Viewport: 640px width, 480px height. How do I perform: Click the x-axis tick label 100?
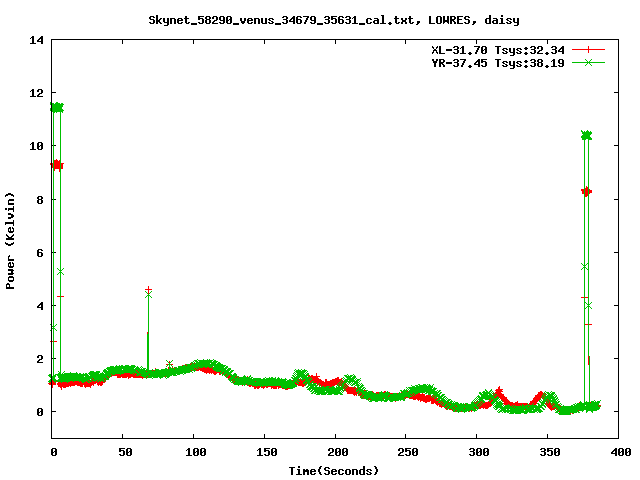pos(196,452)
